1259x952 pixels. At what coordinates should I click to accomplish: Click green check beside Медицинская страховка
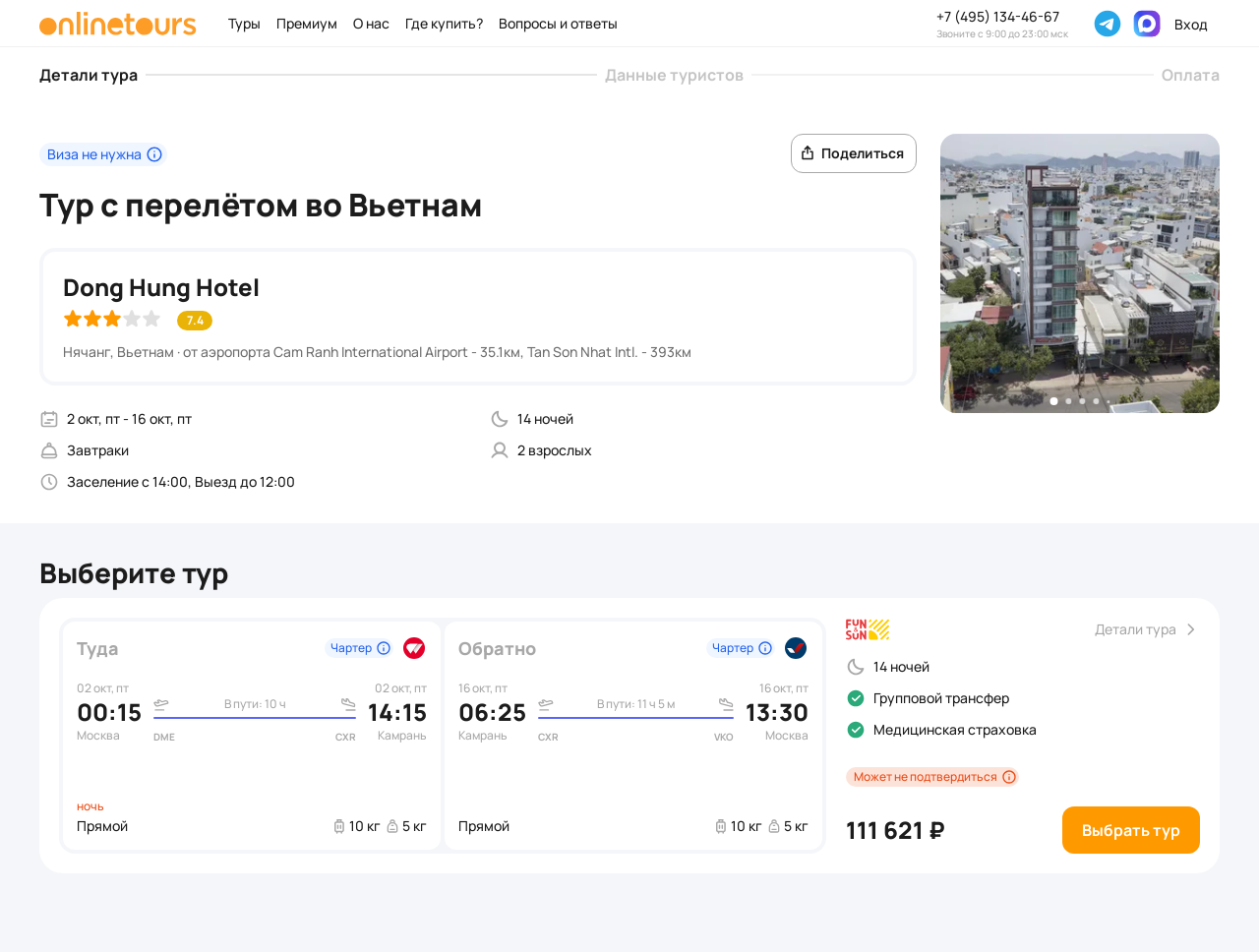(x=856, y=730)
